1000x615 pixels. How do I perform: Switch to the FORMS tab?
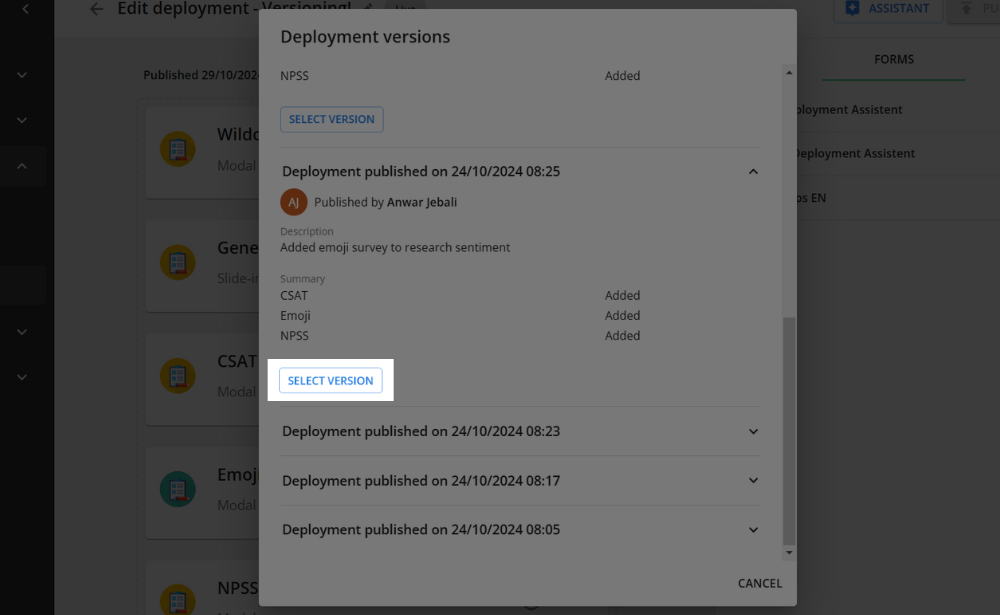[893, 60]
